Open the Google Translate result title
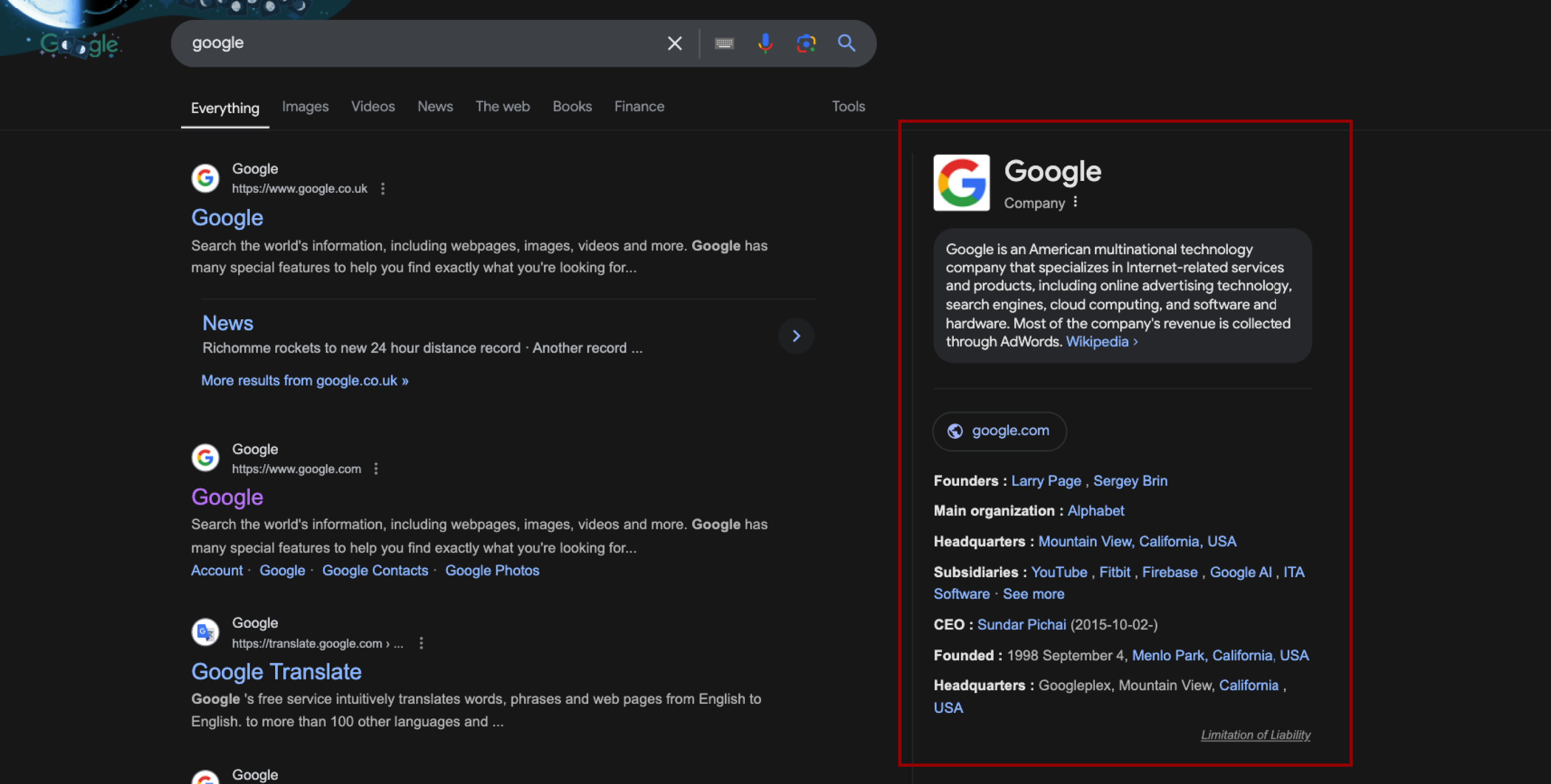 [x=276, y=672]
